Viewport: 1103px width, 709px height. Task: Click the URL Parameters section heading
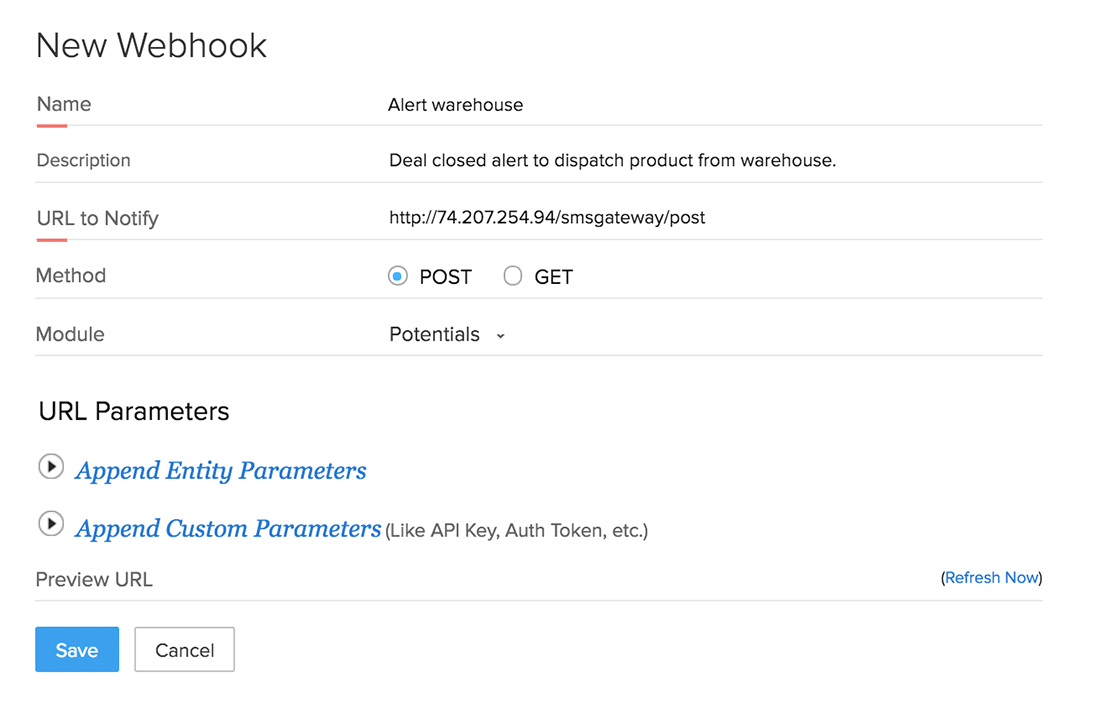134,412
